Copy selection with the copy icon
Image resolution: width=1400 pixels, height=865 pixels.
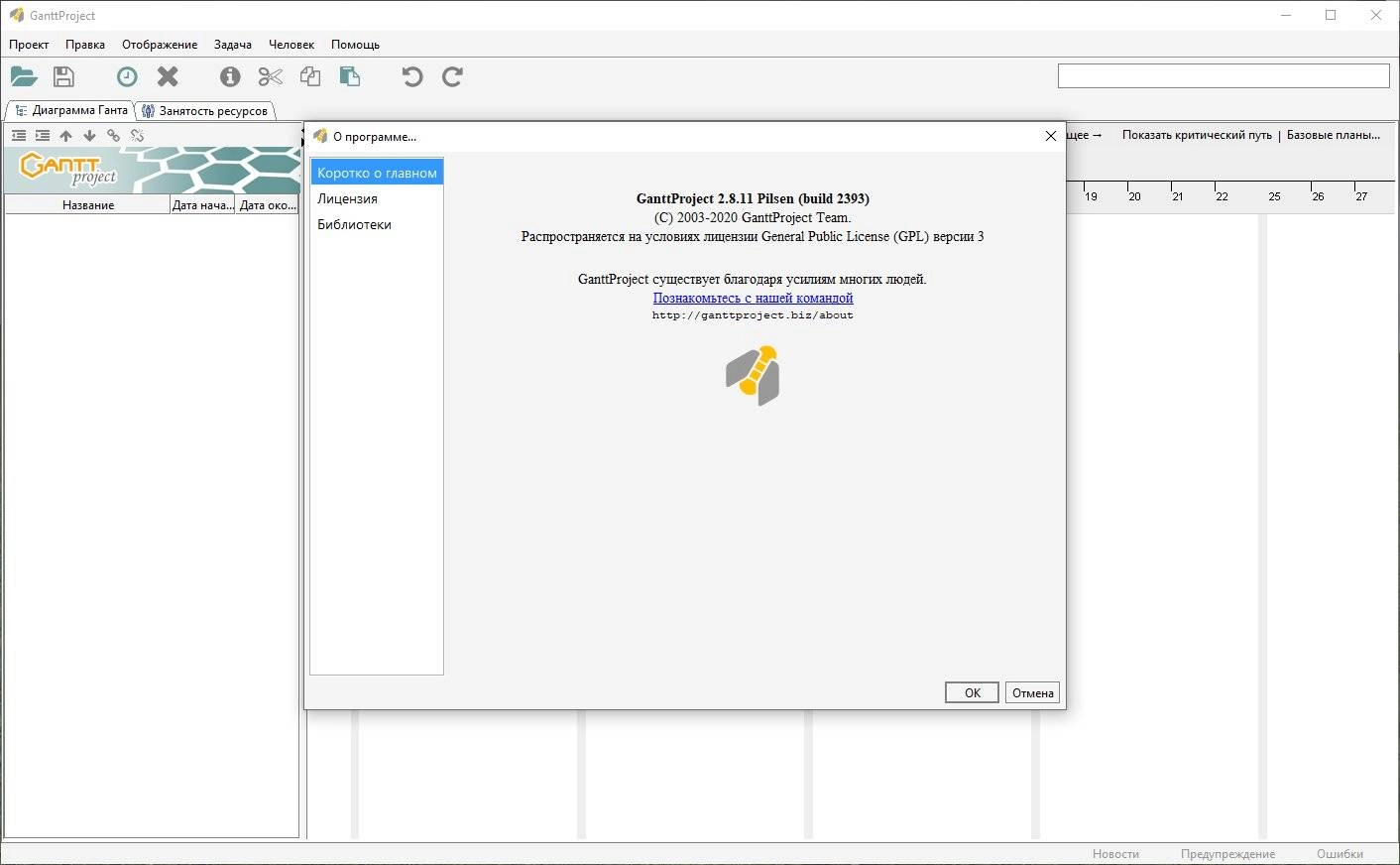point(310,76)
